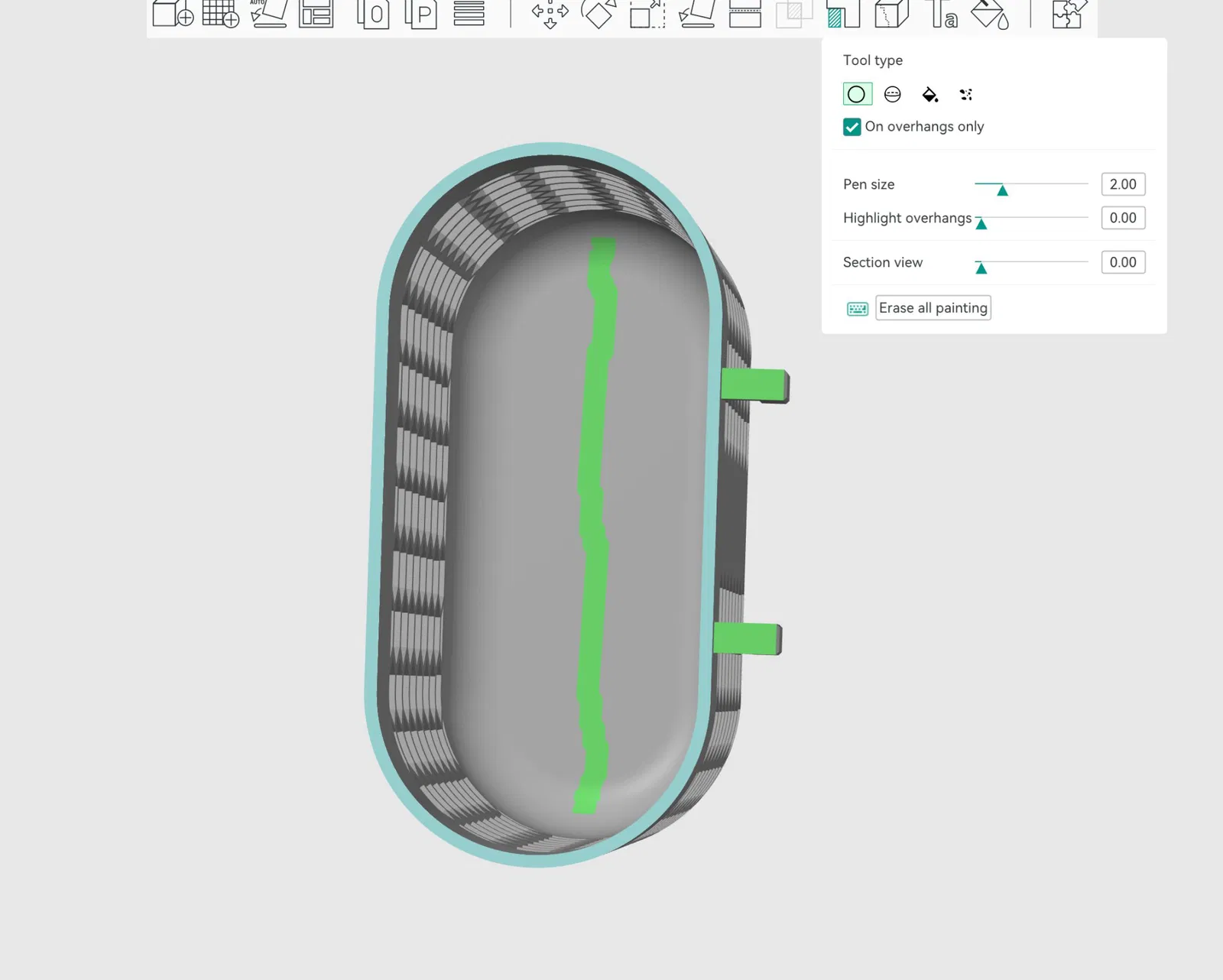Open the Seam painting tool
The width and height of the screenshot is (1223, 980).
tap(891, 14)
